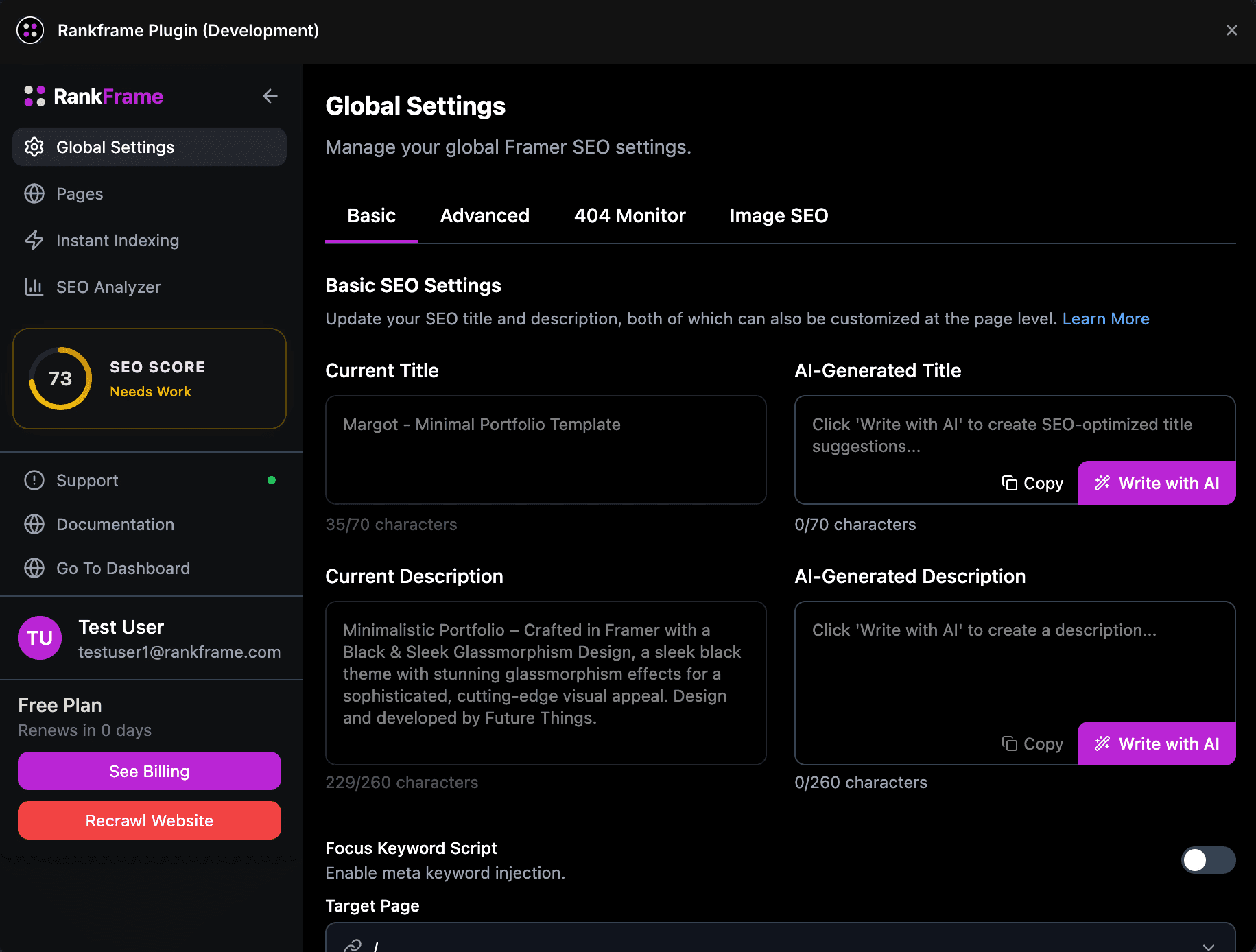Click the Support alert icon

34,480
